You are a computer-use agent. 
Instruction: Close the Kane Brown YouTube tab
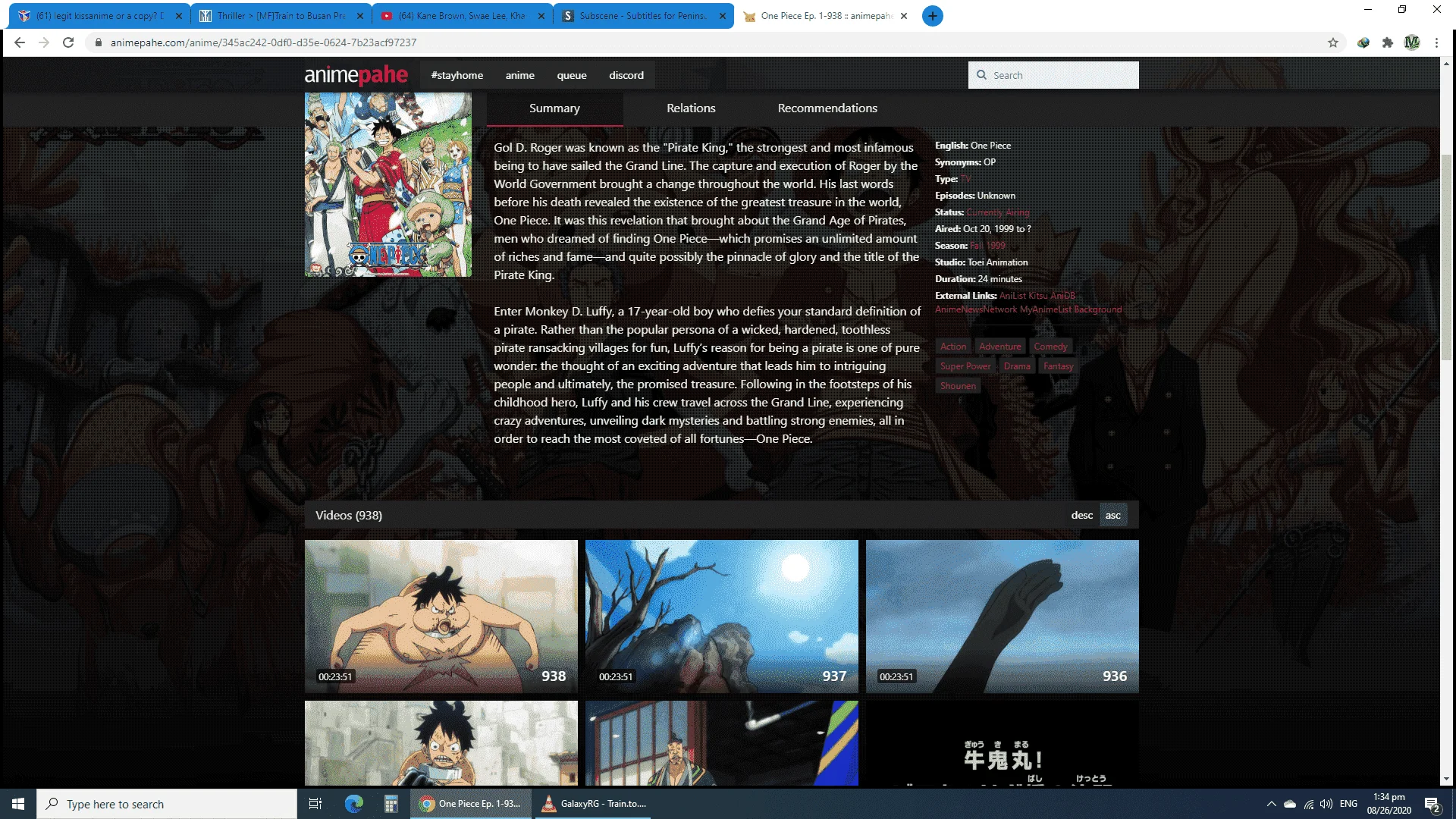(x=541, y=16)
